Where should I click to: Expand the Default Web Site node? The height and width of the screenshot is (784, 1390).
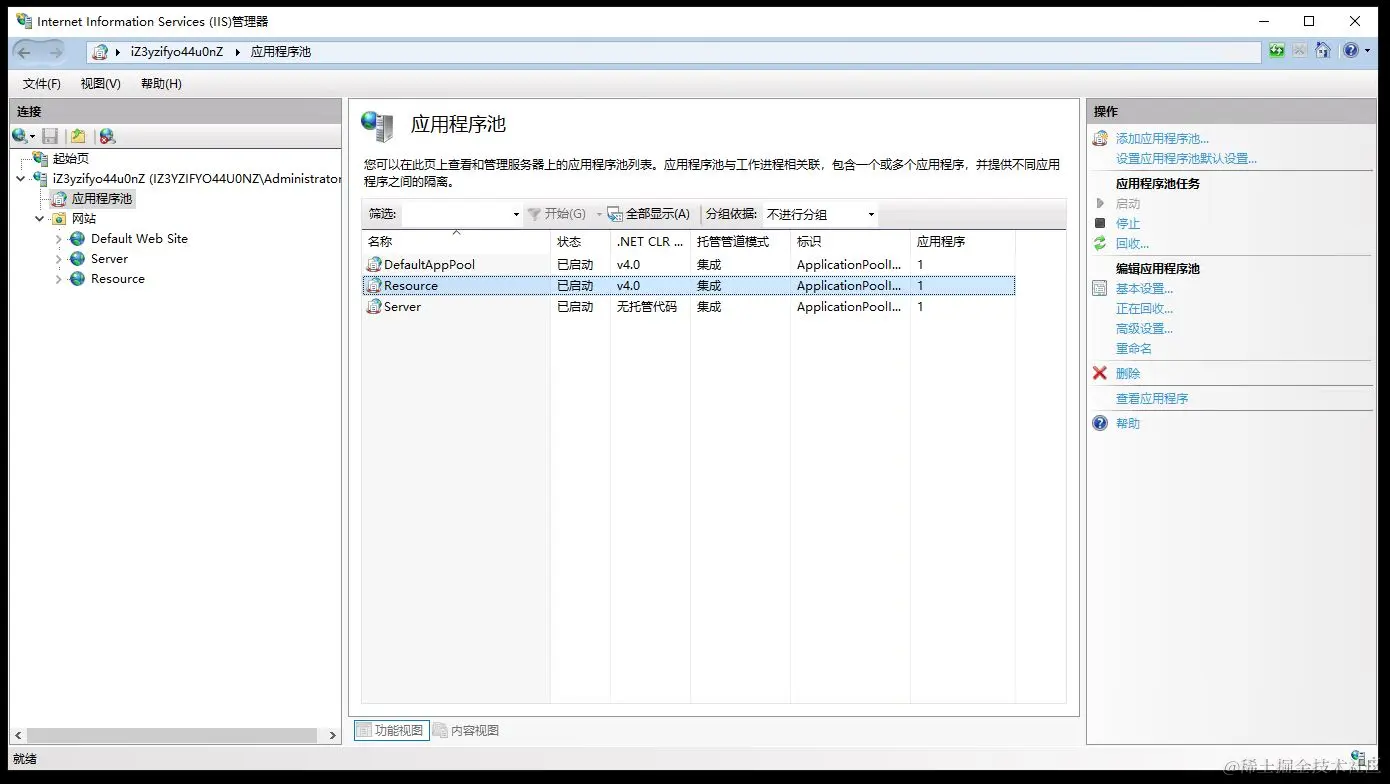[x=59, y=239]
